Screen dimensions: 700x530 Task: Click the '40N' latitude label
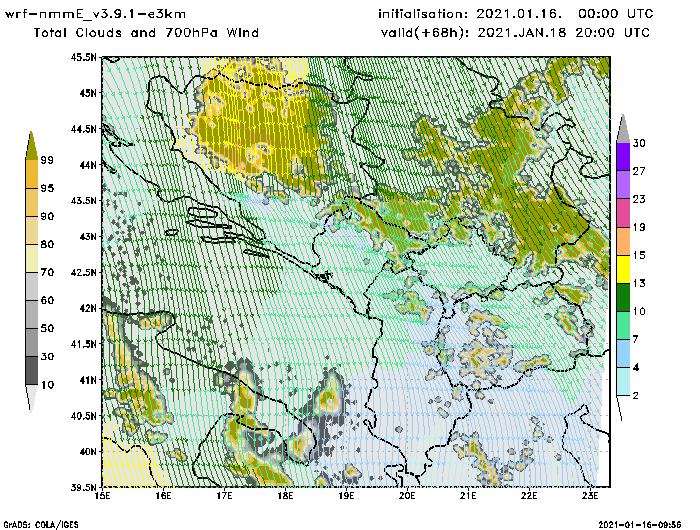(88, 452)
